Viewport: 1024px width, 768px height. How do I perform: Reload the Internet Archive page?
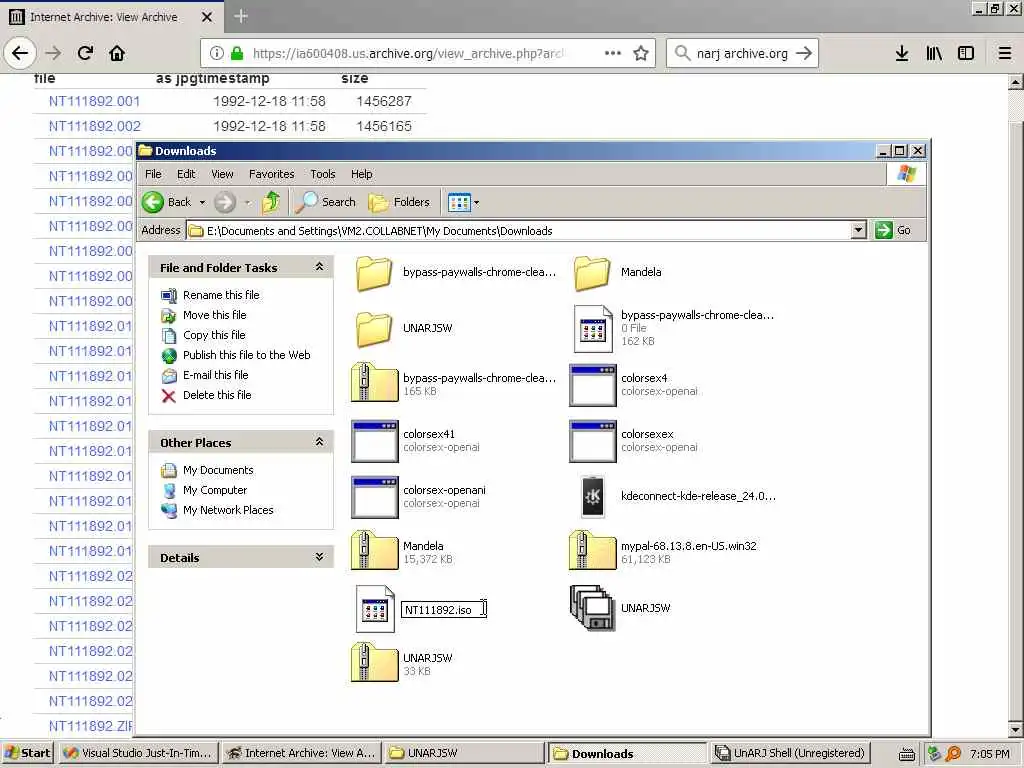85,53
